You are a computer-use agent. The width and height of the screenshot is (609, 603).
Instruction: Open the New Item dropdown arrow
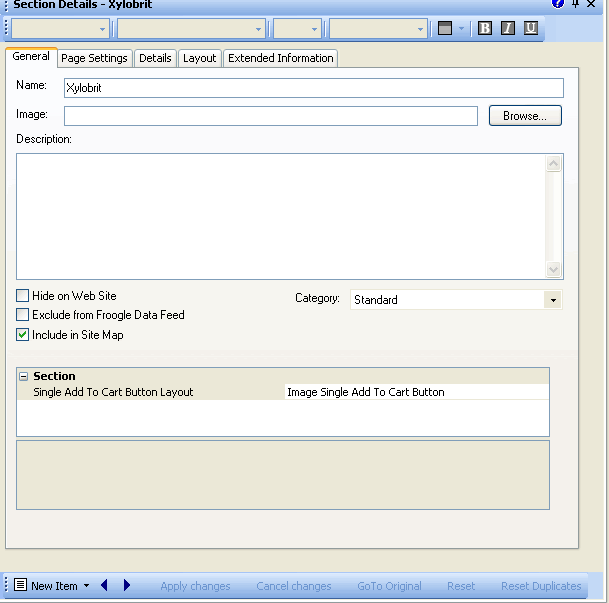(87, 586)
